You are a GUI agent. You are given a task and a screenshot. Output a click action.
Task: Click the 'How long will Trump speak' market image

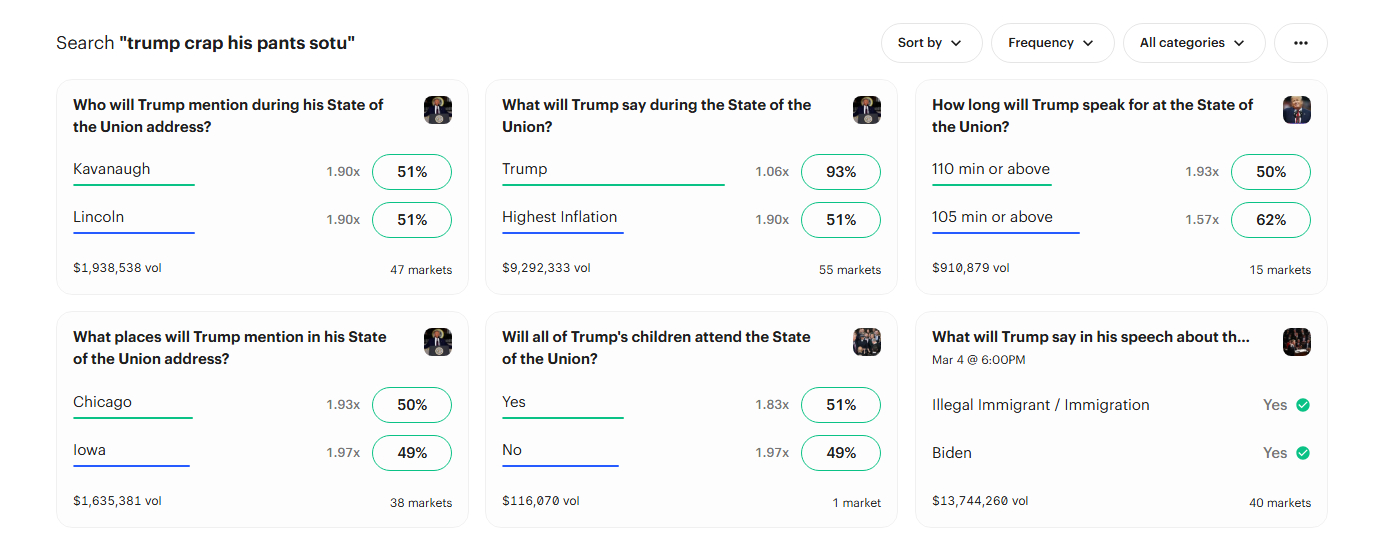(x=1296, y=110)
